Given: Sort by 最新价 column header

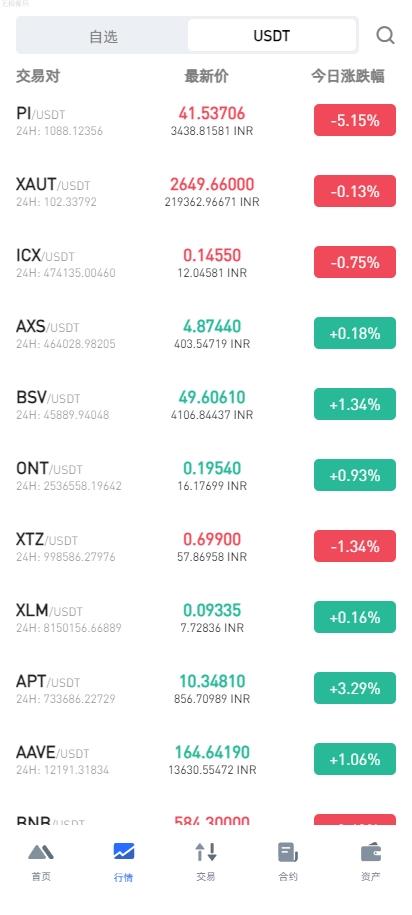Looking at the screenshot, I should (207, 76).
